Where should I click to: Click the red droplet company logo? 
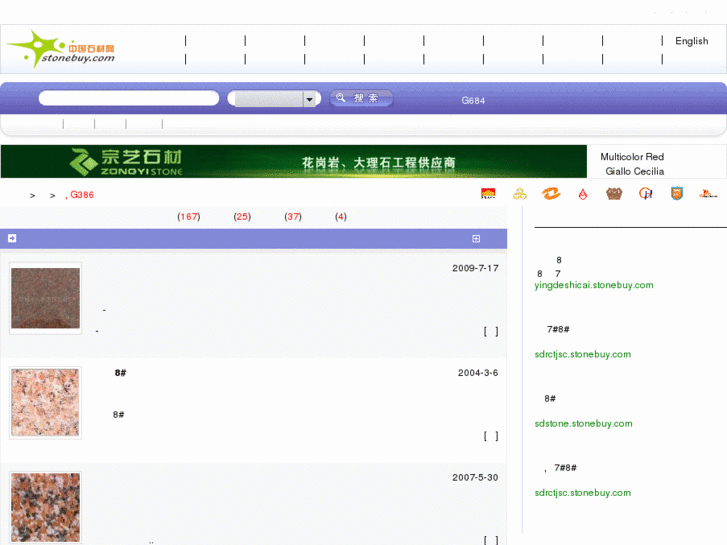(583, 194)
